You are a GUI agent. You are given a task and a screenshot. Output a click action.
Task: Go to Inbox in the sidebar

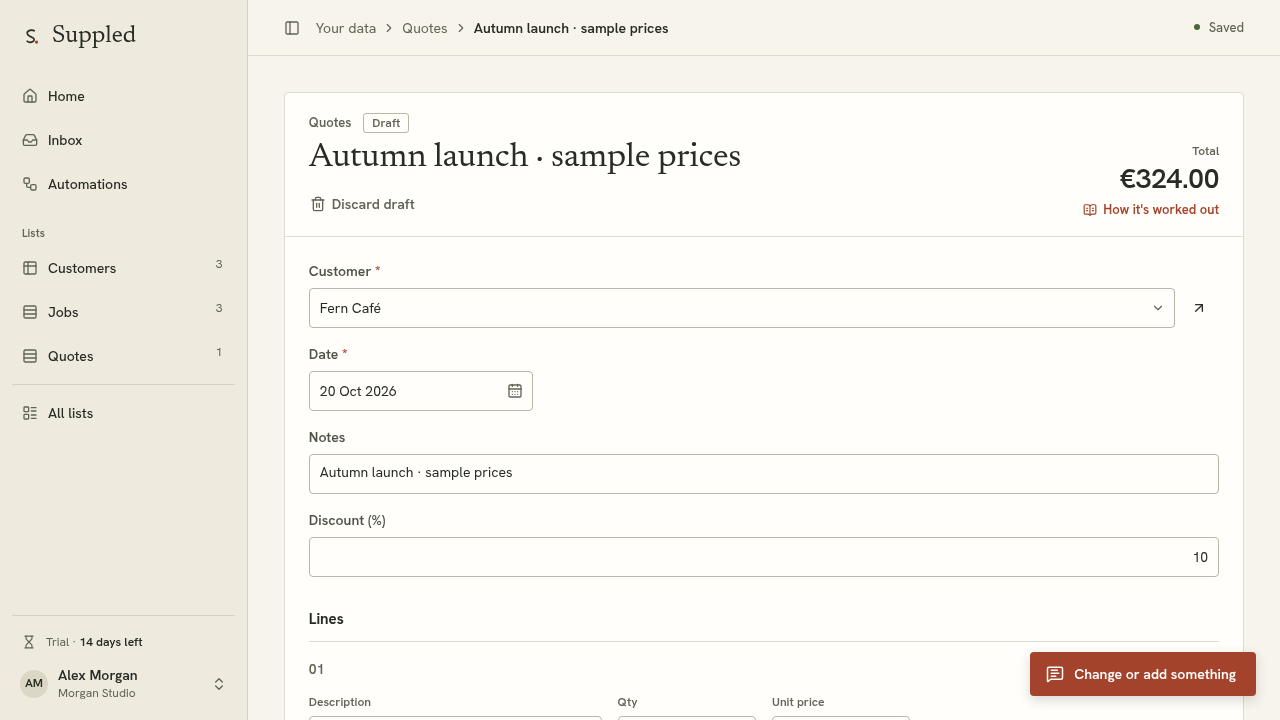[123, 140]
